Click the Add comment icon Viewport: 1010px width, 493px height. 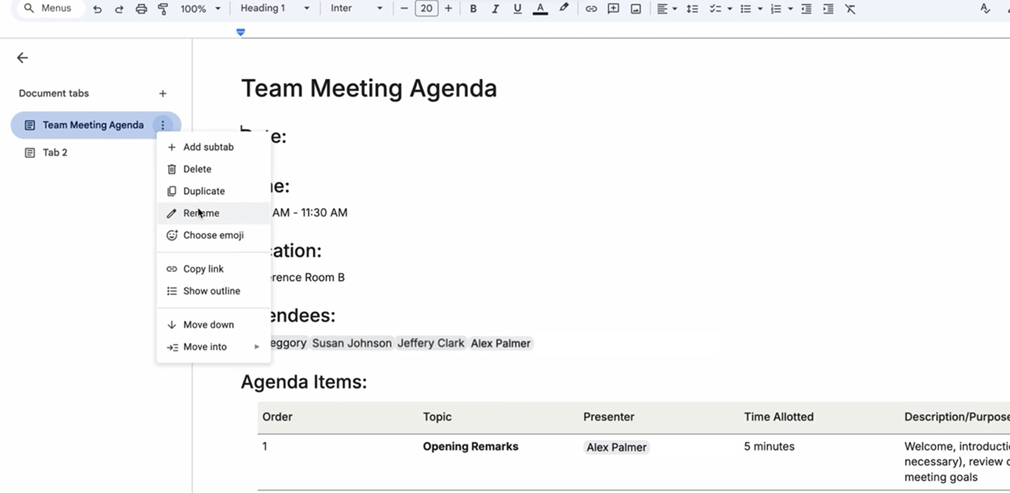click(x=613, y=9)
